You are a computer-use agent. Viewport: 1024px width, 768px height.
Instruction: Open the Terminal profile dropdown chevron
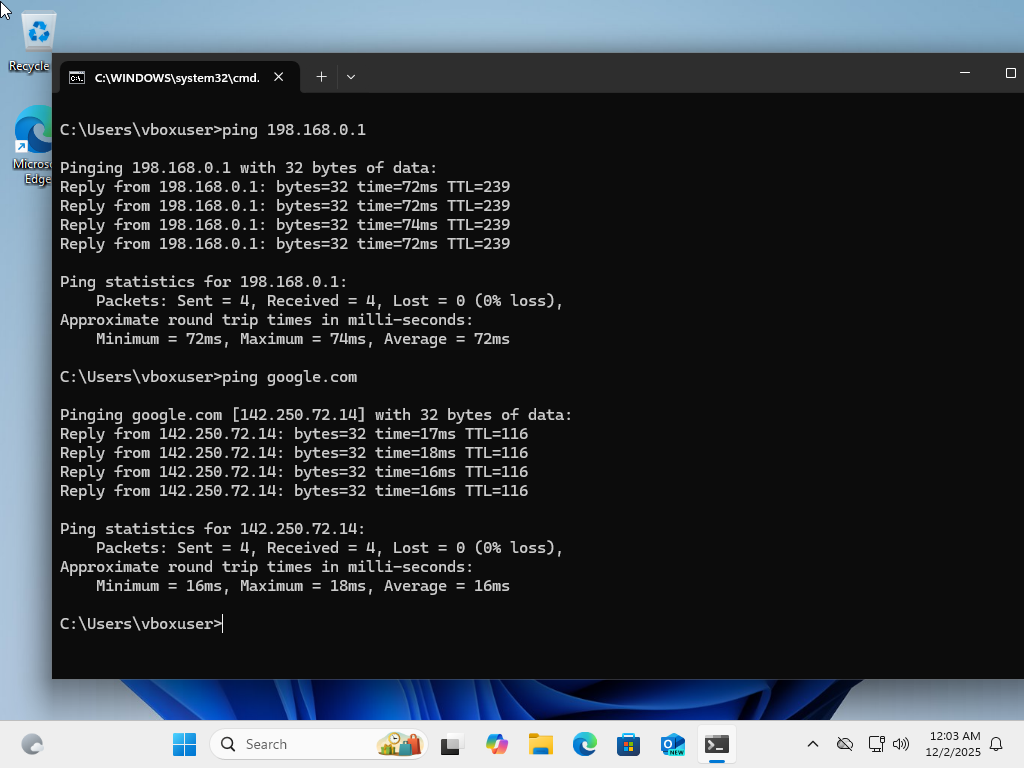(x=350, y=77)
